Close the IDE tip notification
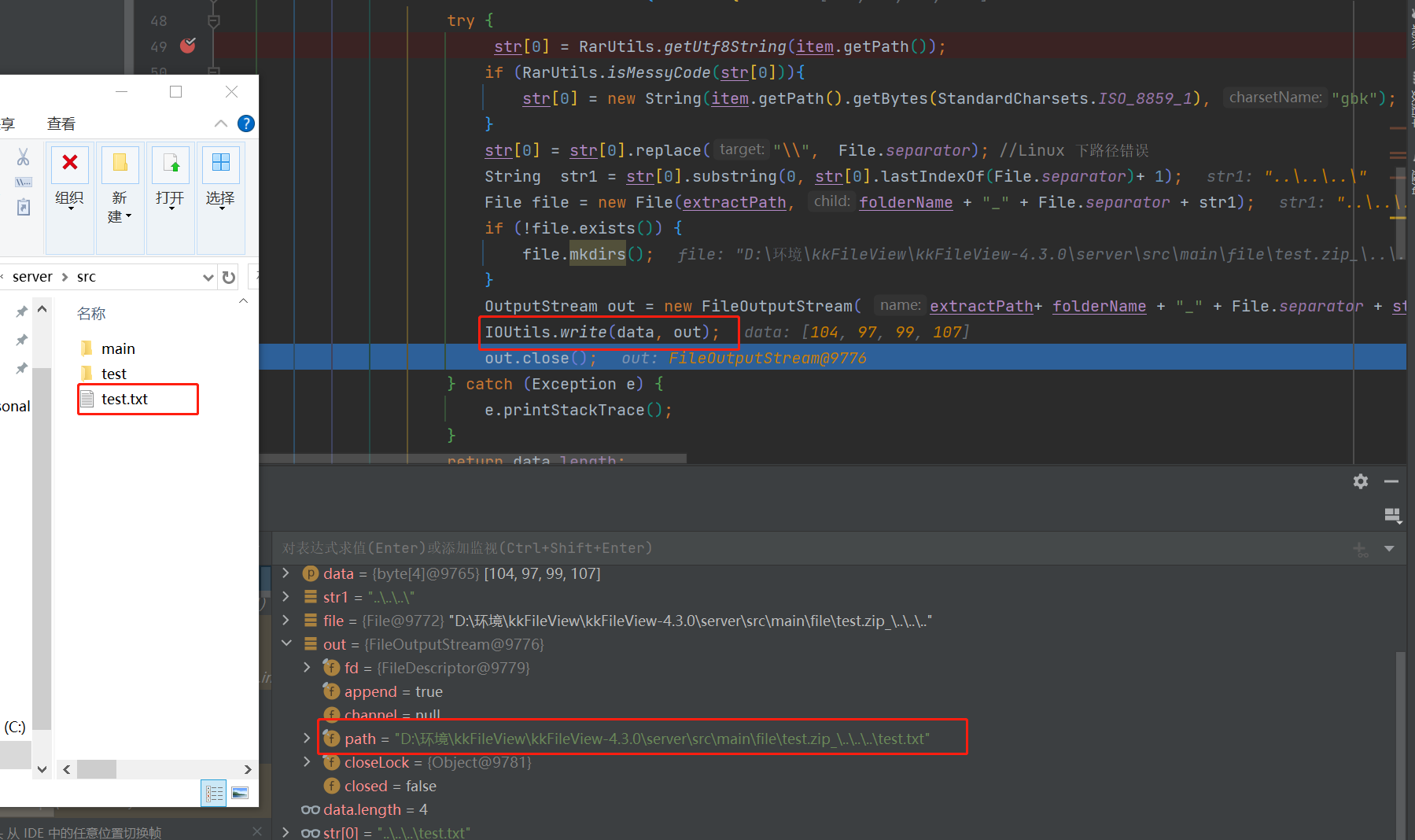The height and width of the screenshot is (840, 1415). (x=256, y=831)
